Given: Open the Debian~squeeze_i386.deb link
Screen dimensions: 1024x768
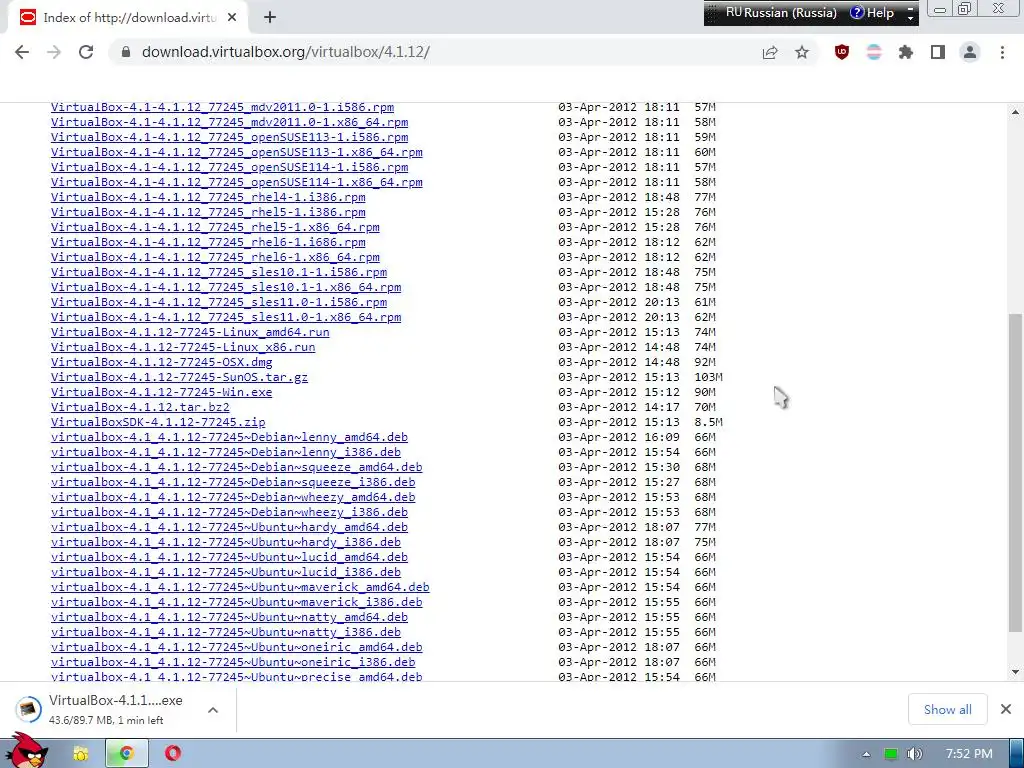Looking at the screenshot, I should click(x=233, y=483).
